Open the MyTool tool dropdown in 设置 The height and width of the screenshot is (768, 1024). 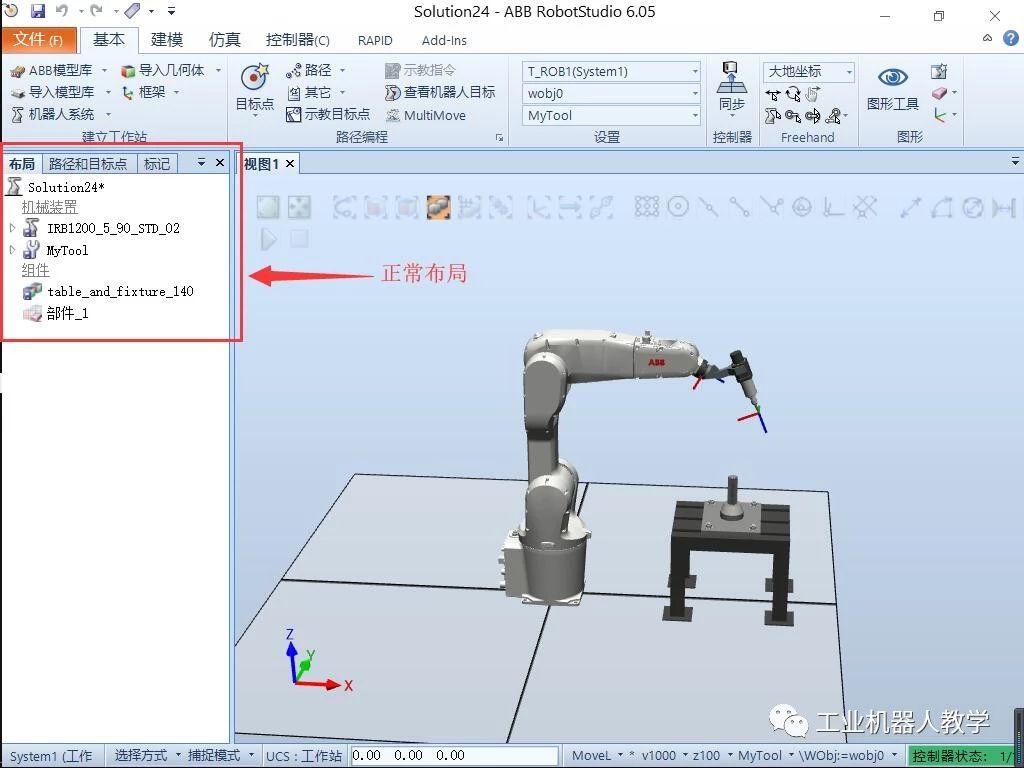(695, 116)
